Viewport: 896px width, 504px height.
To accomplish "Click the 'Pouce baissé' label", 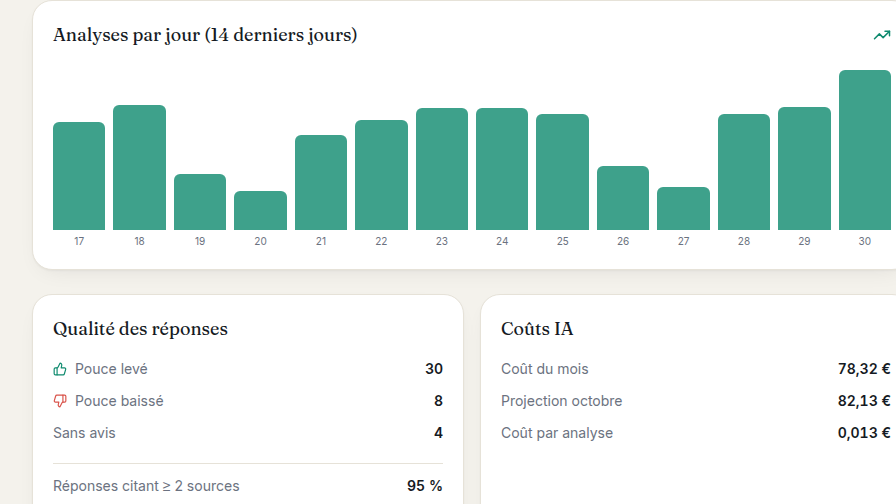I will point(119,401).
